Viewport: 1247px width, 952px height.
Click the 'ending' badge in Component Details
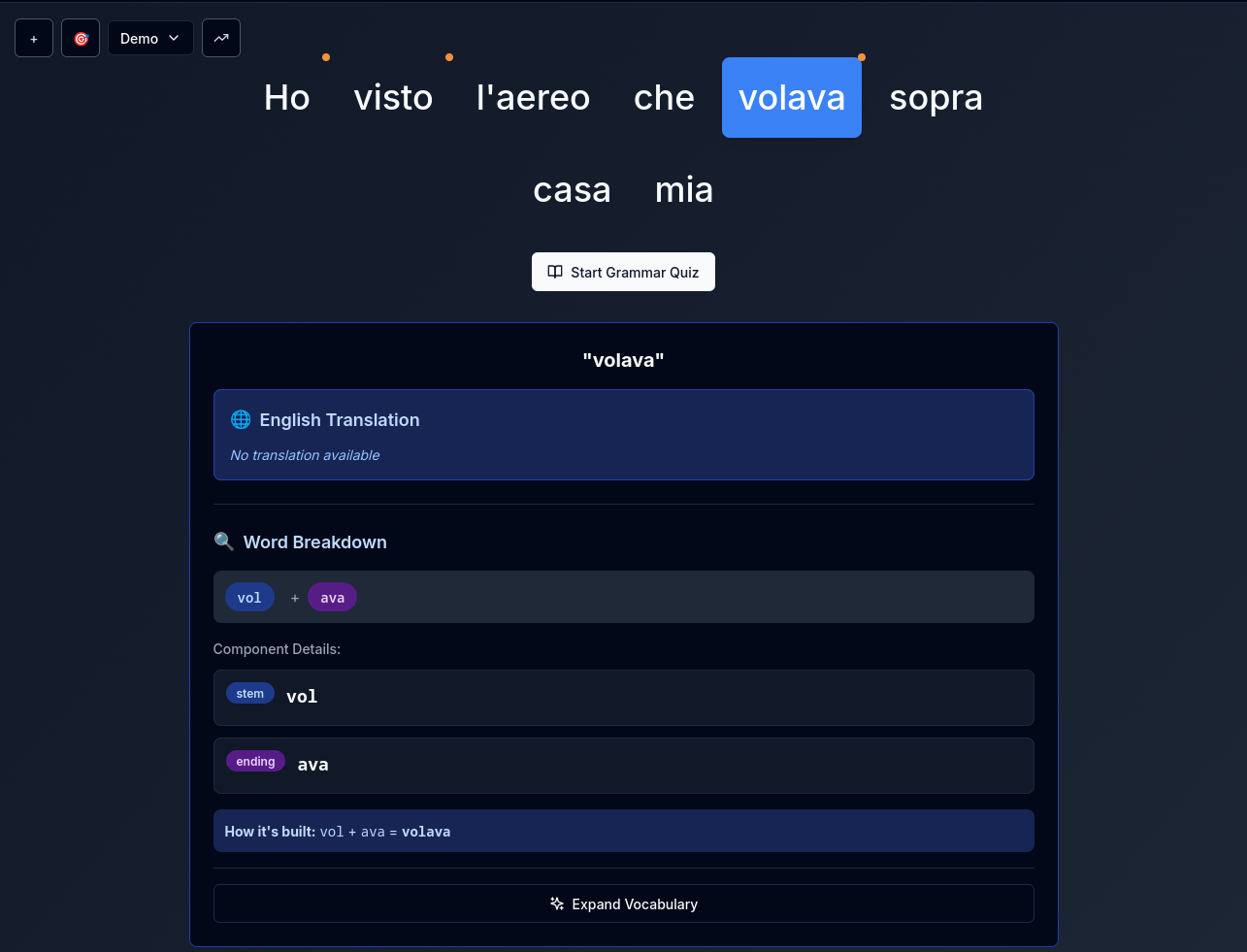coord(255,761)
